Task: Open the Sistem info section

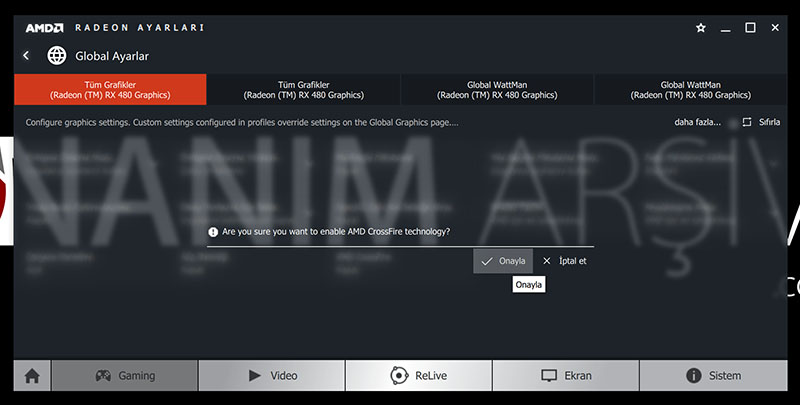Action: (714, 376)
